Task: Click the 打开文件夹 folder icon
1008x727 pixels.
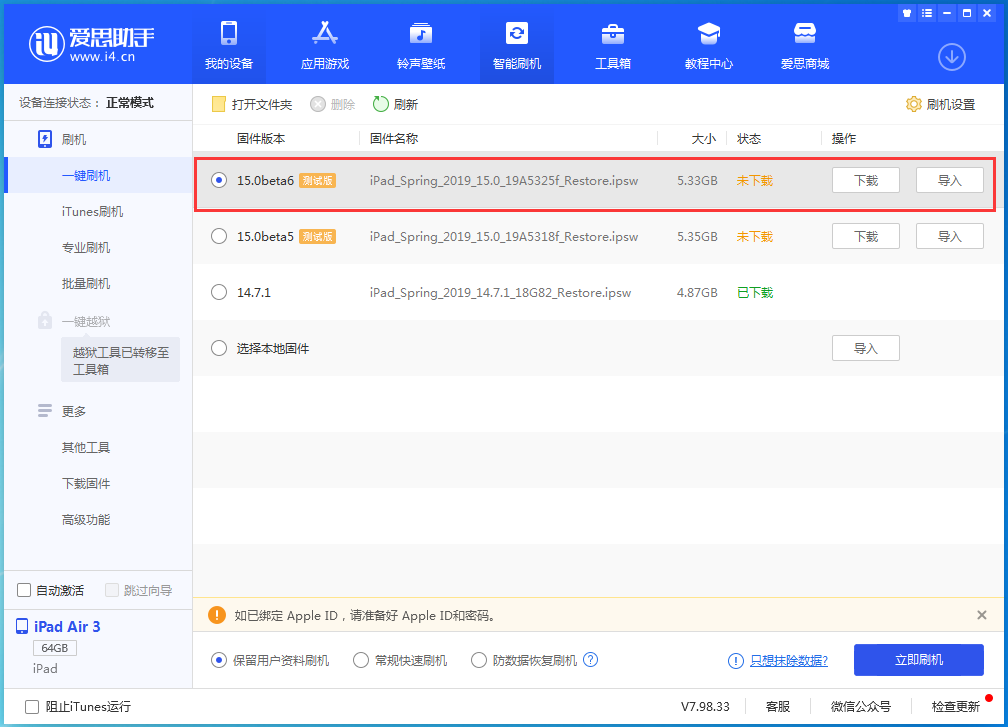Action: pyautogui.click(x=219, y=104)
